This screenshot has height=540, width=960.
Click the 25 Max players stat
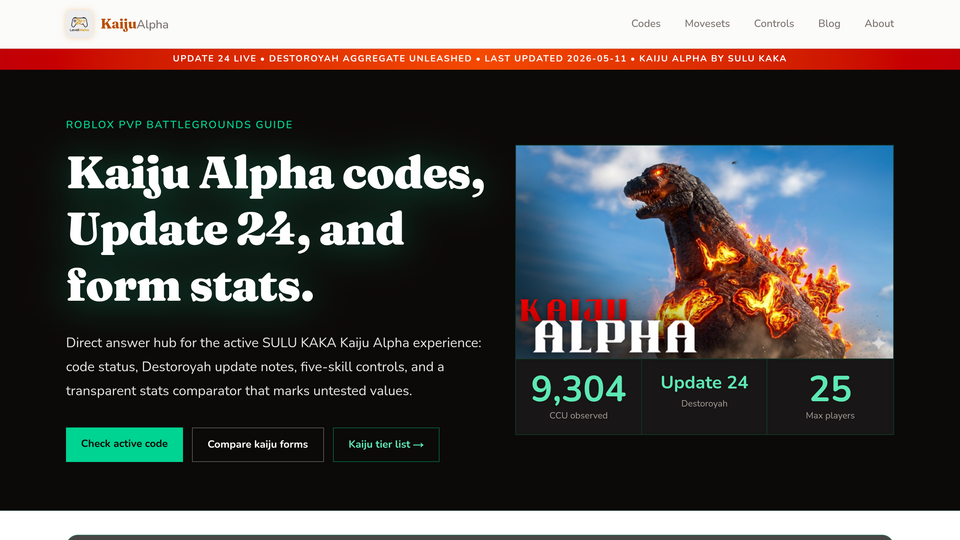830,397
